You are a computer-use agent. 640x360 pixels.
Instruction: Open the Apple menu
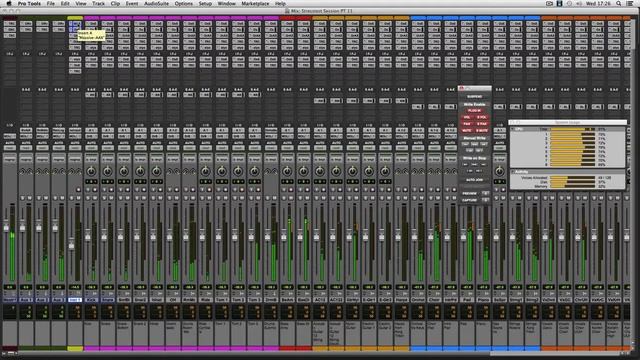pos(9,3)
